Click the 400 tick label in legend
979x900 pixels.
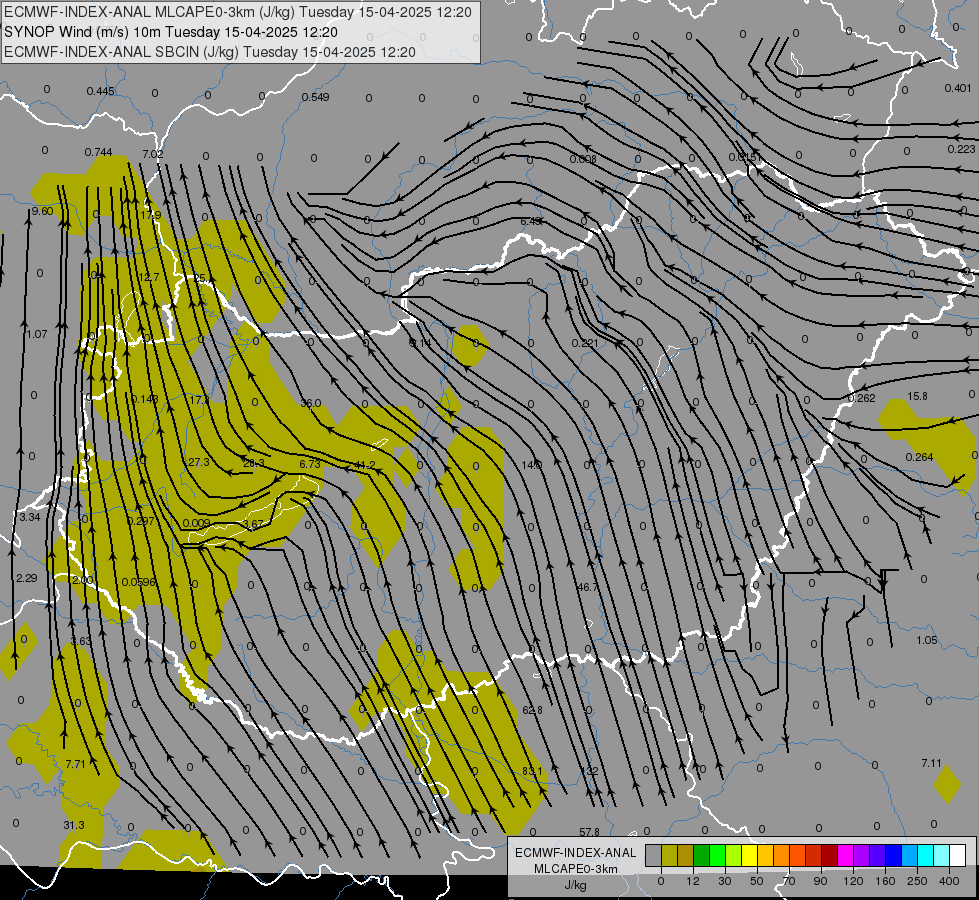click(949, 881)
